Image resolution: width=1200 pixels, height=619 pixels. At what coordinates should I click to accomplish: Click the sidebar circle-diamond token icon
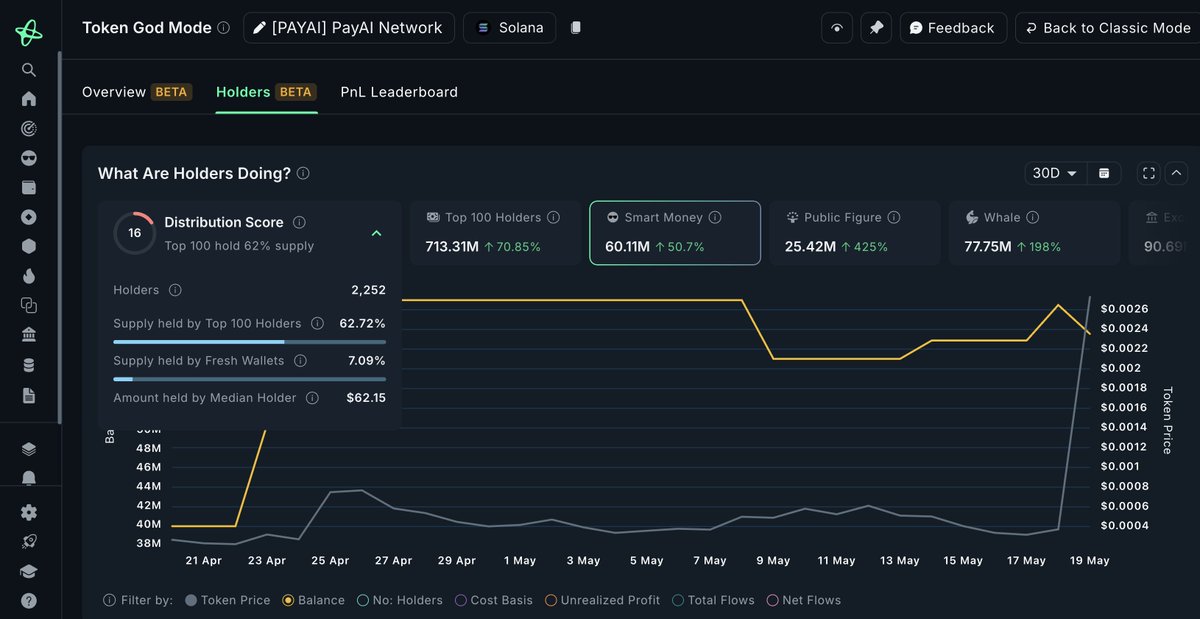[x=29, y=217]
